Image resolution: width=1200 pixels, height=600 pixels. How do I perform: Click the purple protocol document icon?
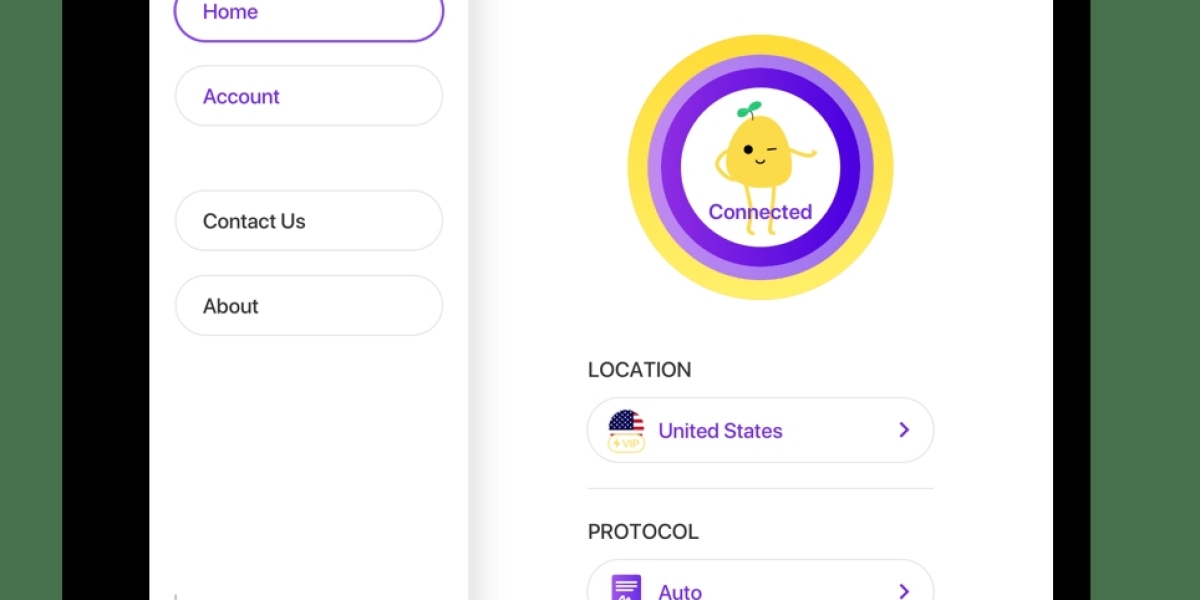point(626,588)
